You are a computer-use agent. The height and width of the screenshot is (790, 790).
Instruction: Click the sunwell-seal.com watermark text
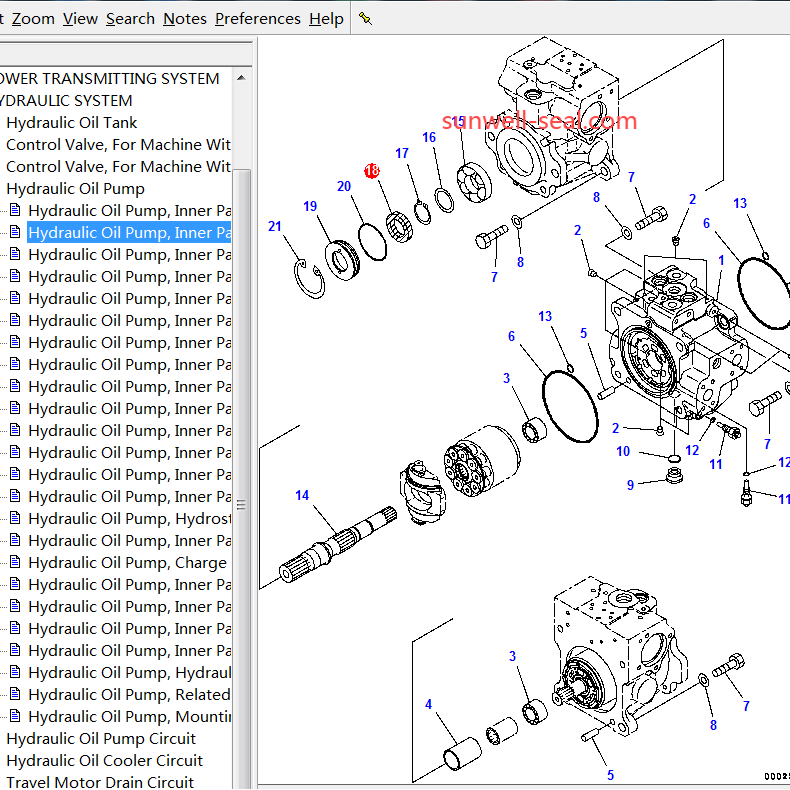pyautogui.click(x=539, y=121)
